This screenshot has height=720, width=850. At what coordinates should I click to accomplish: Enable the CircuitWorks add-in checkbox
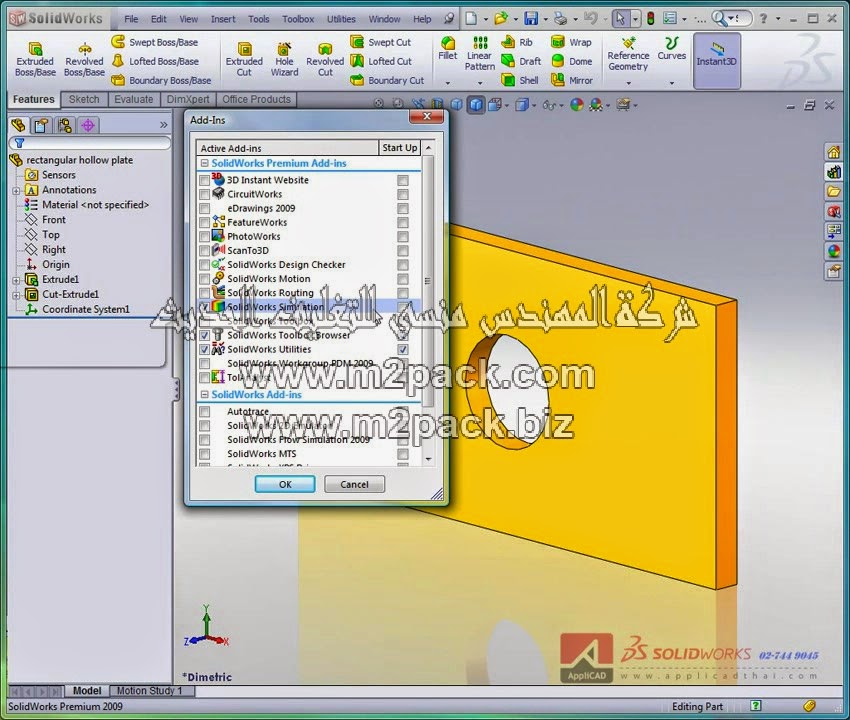click(204, 194)
